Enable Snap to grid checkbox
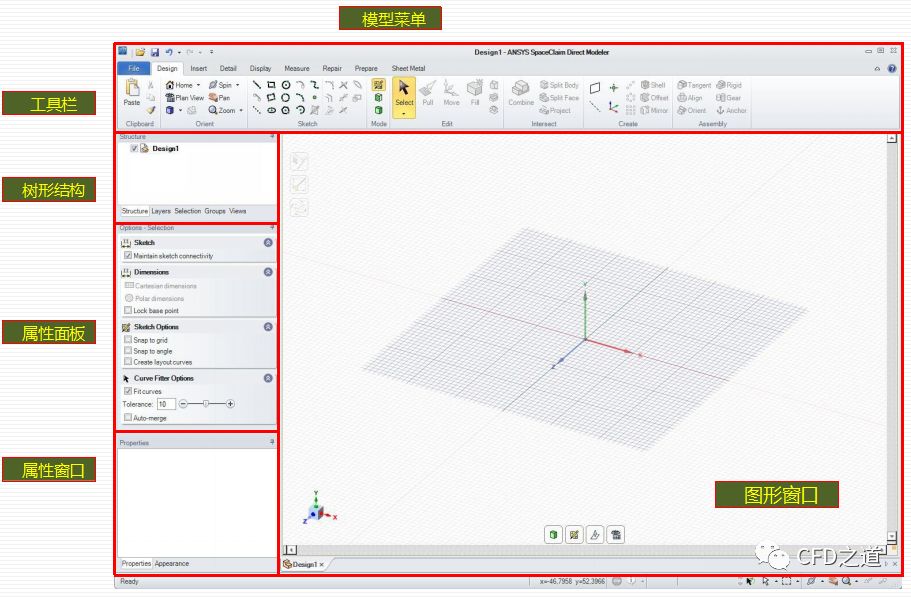 pos(128,340)
